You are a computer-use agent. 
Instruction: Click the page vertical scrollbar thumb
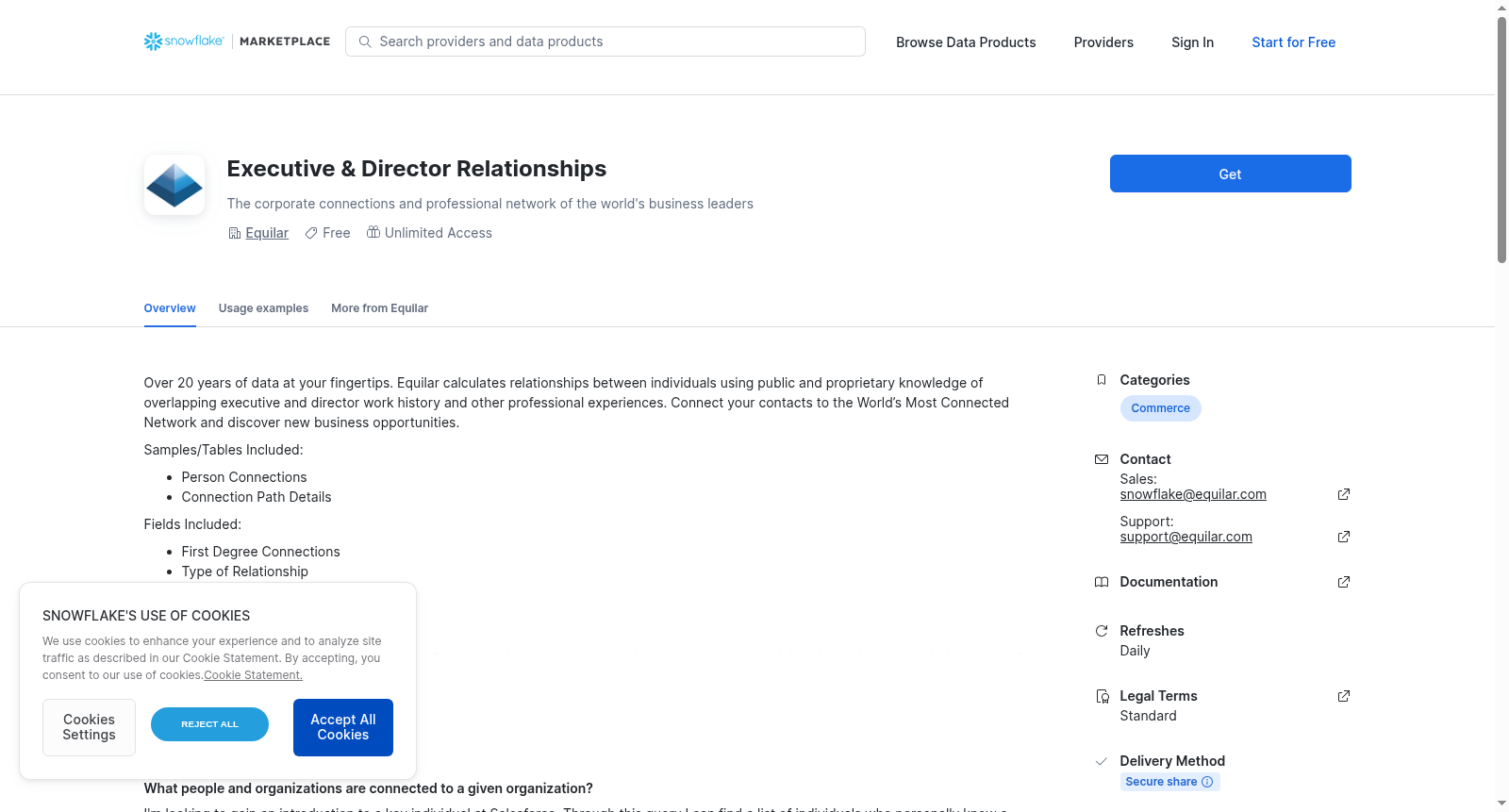pos(1501,140)
